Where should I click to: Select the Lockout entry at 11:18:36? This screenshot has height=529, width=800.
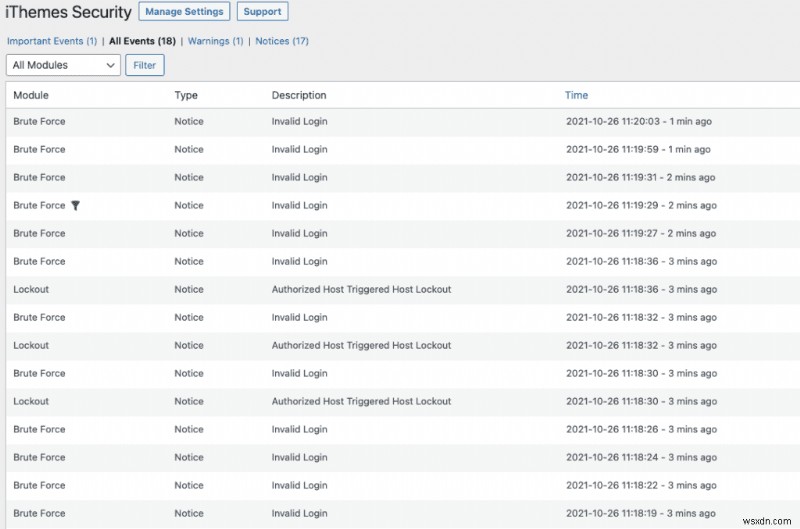[x=31, y=289]
